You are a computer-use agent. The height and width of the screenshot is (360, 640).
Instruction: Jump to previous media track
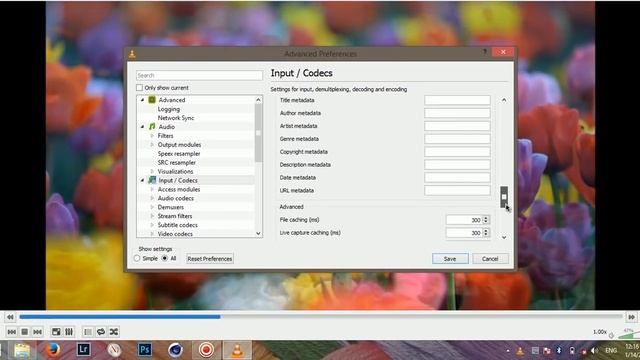pos(12,332)
